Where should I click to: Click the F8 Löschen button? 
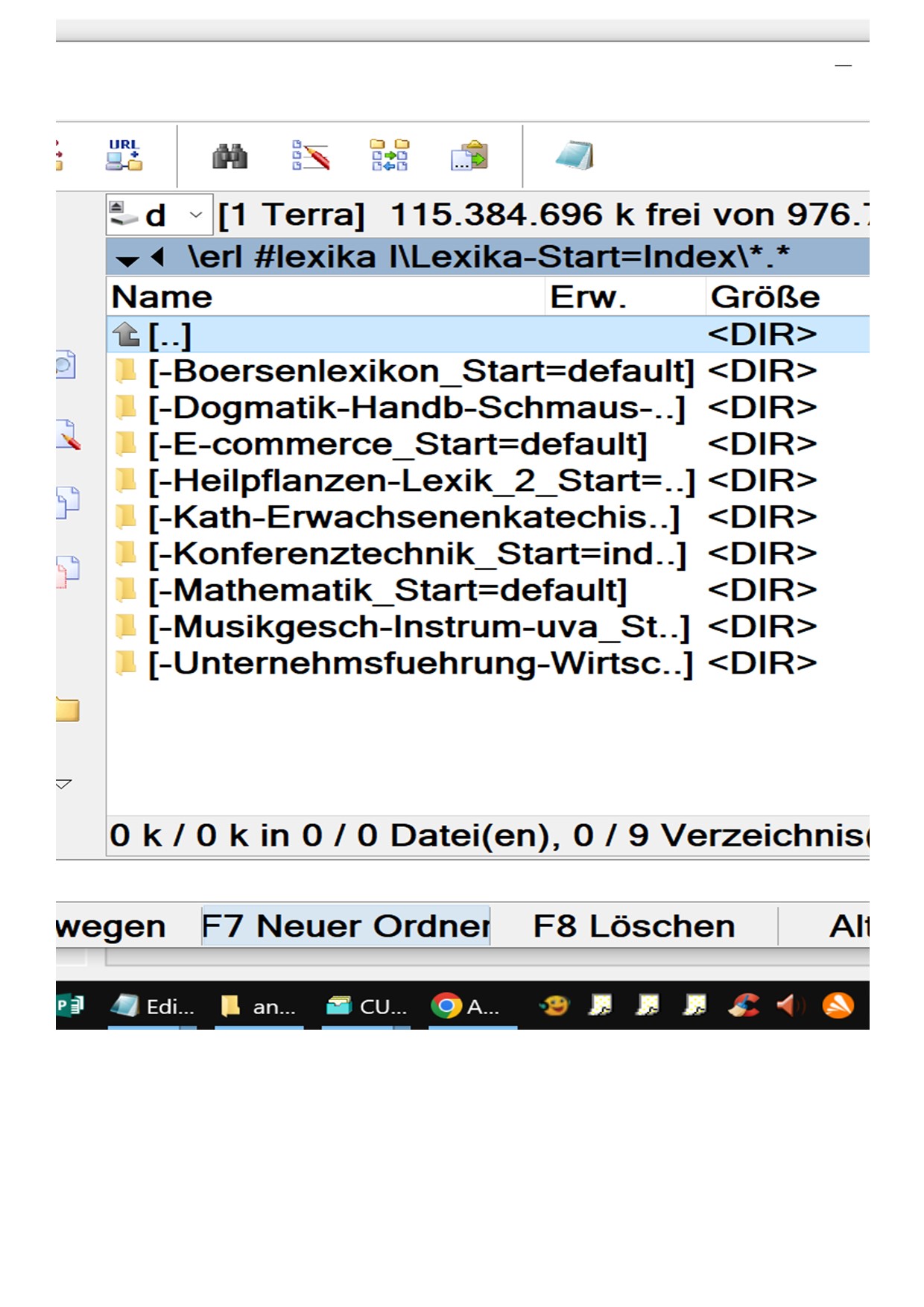coord(634,925)
